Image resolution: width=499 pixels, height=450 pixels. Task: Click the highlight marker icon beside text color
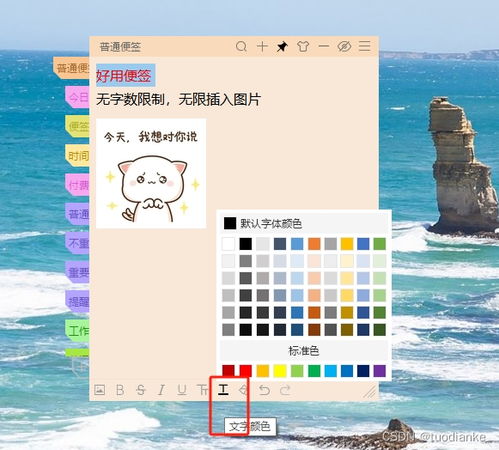pos(244,390)
